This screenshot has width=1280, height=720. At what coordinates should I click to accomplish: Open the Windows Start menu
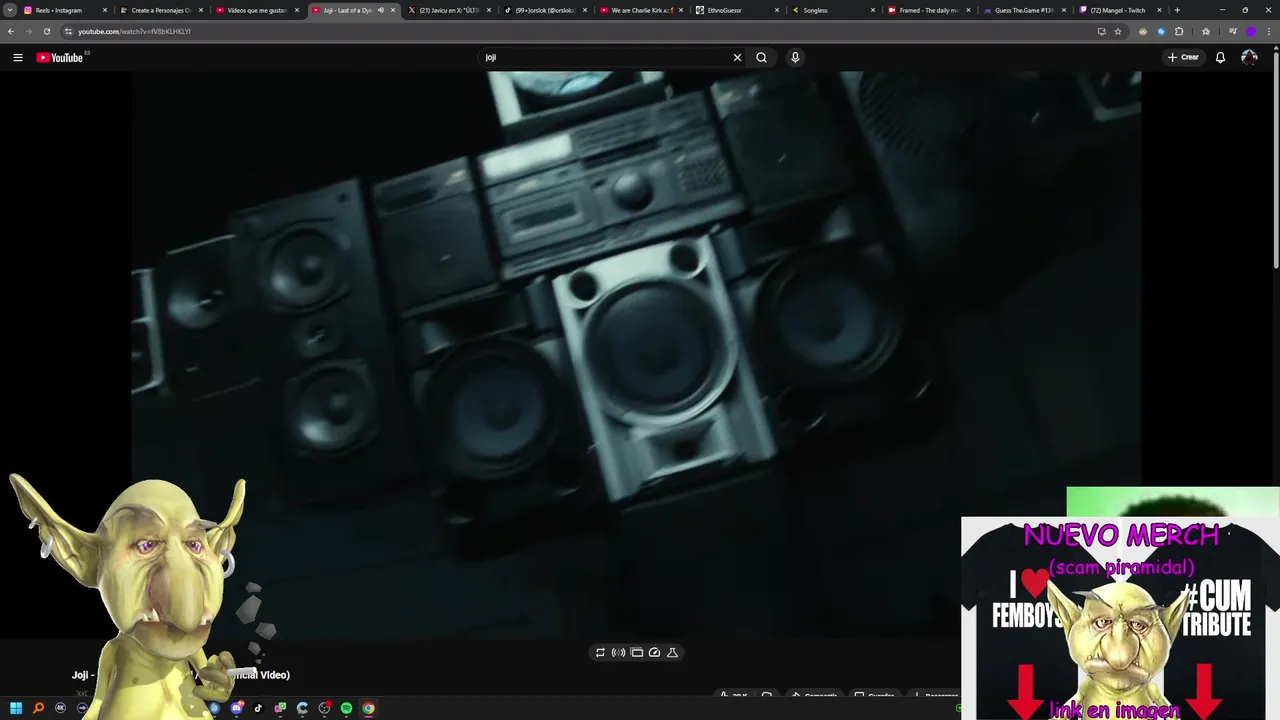point(16,708)
